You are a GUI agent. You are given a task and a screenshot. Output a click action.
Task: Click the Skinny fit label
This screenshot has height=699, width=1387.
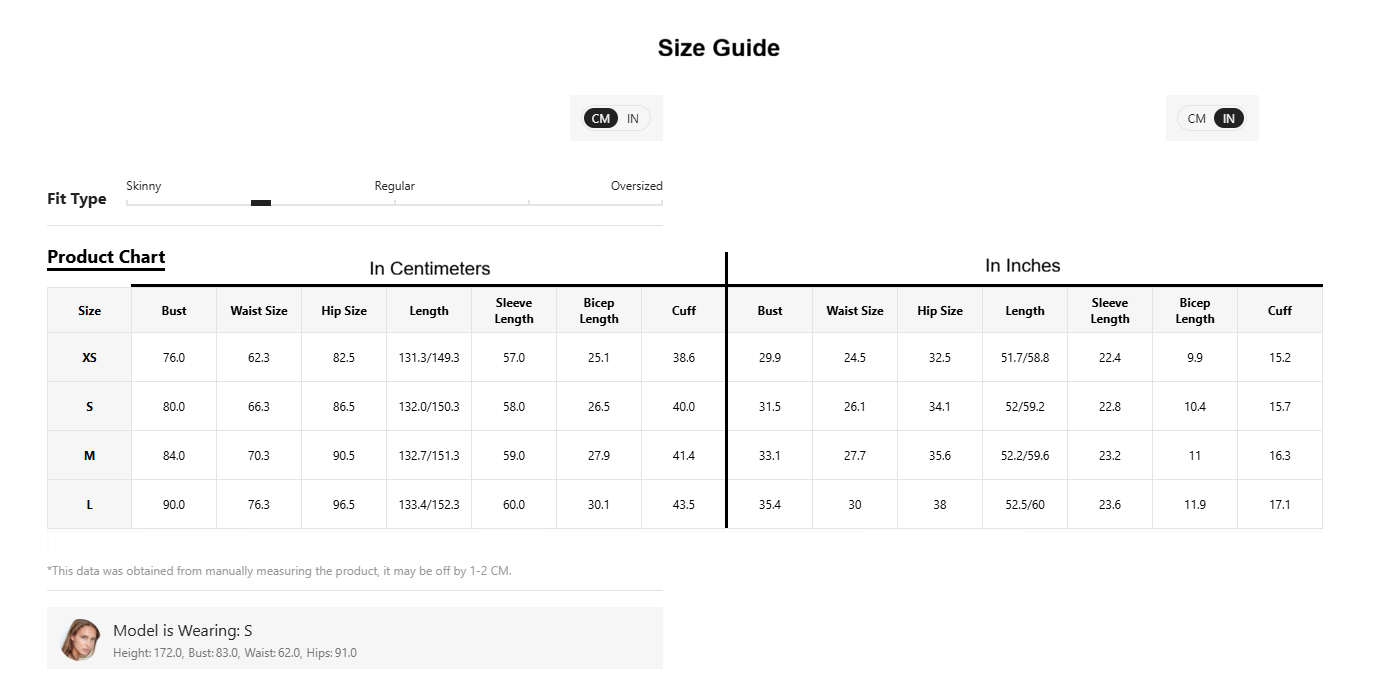[144, 186]
